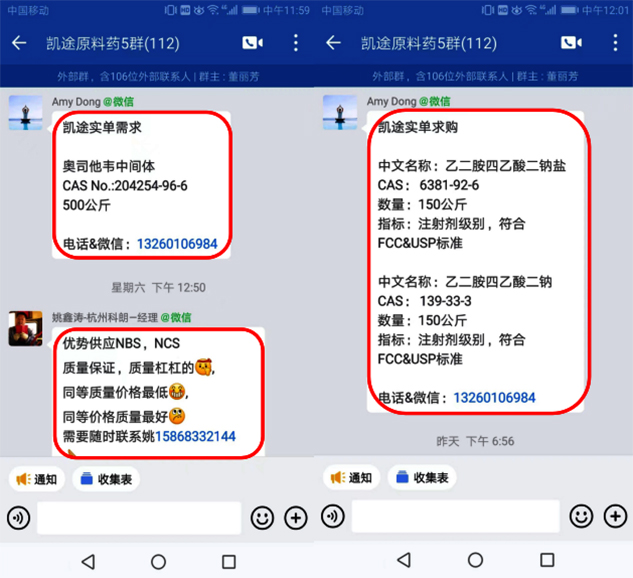Tap the voice input icon in left chat
The width and height of the screenshot is (633, 578).
(19, 518)
